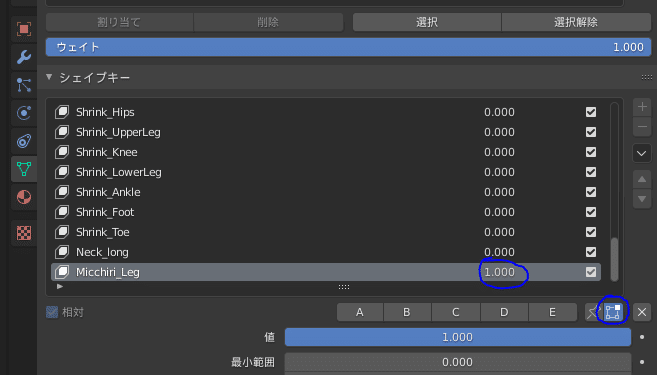Uncheck the Micchiri_Leg shape key checkbox
Screen dimensions: 657x375
pyautogui.click(x=591, y=272)
